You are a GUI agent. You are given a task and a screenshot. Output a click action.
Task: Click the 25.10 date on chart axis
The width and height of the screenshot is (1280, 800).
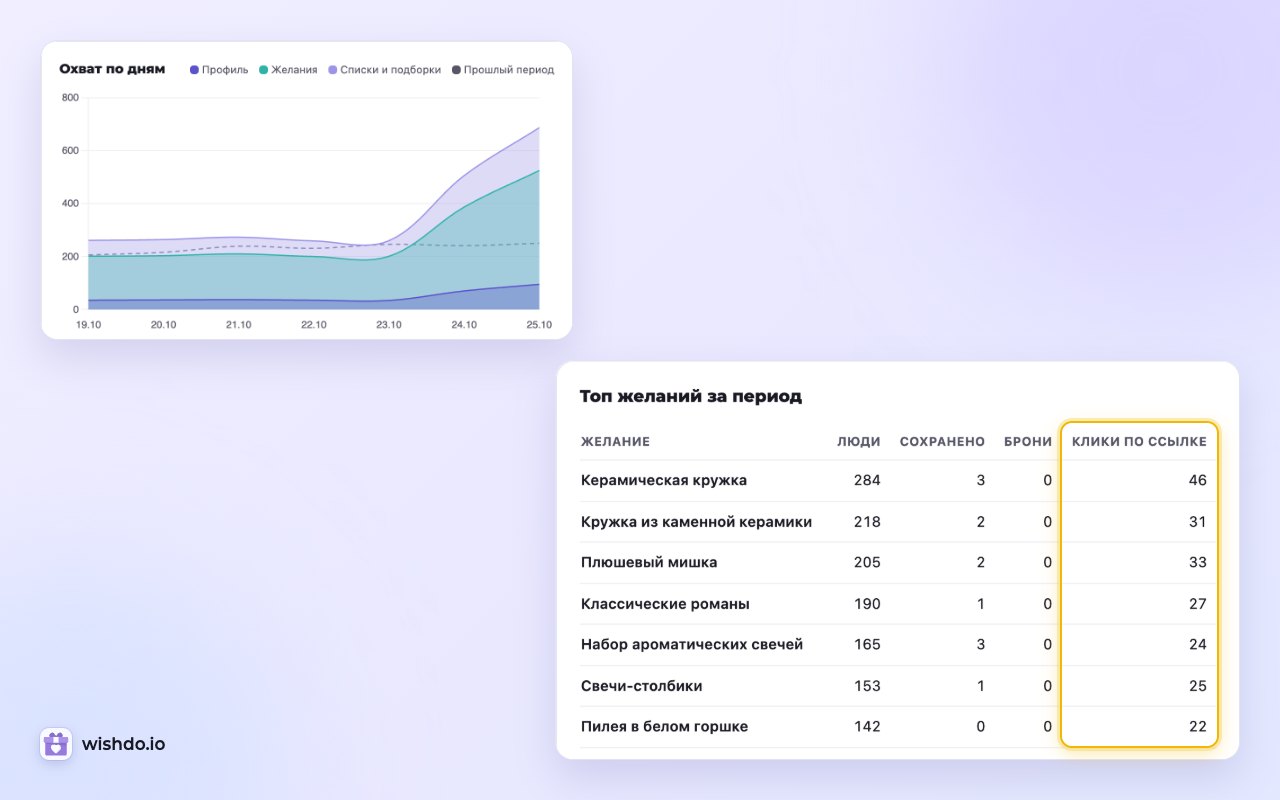click(539, 325)
